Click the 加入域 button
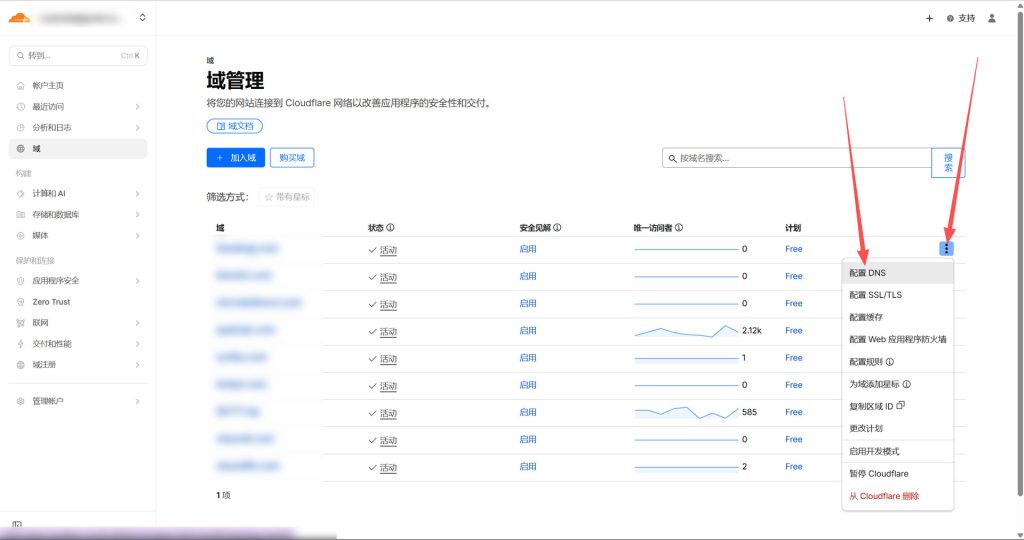1024x540 pixels. (235, 157)
